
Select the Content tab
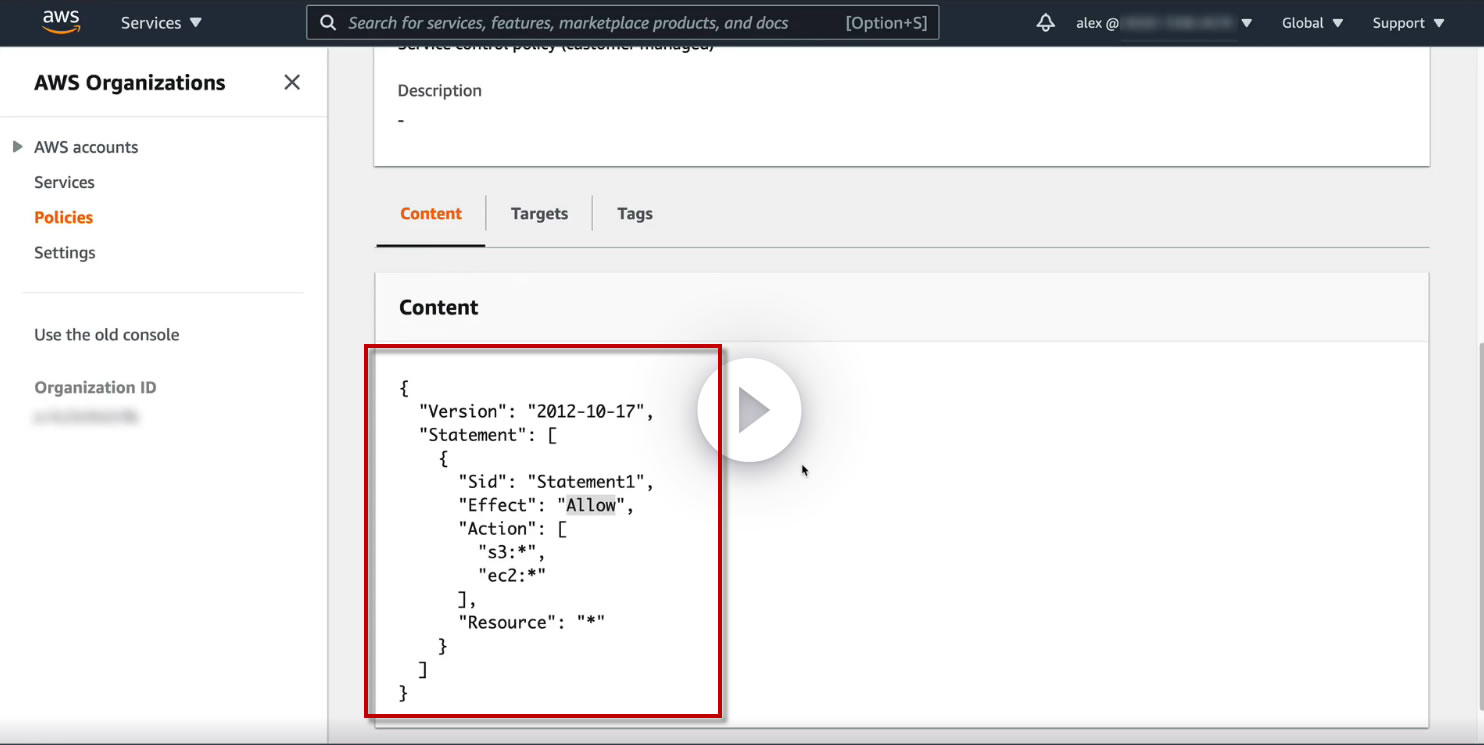click(x=431, y=213)
